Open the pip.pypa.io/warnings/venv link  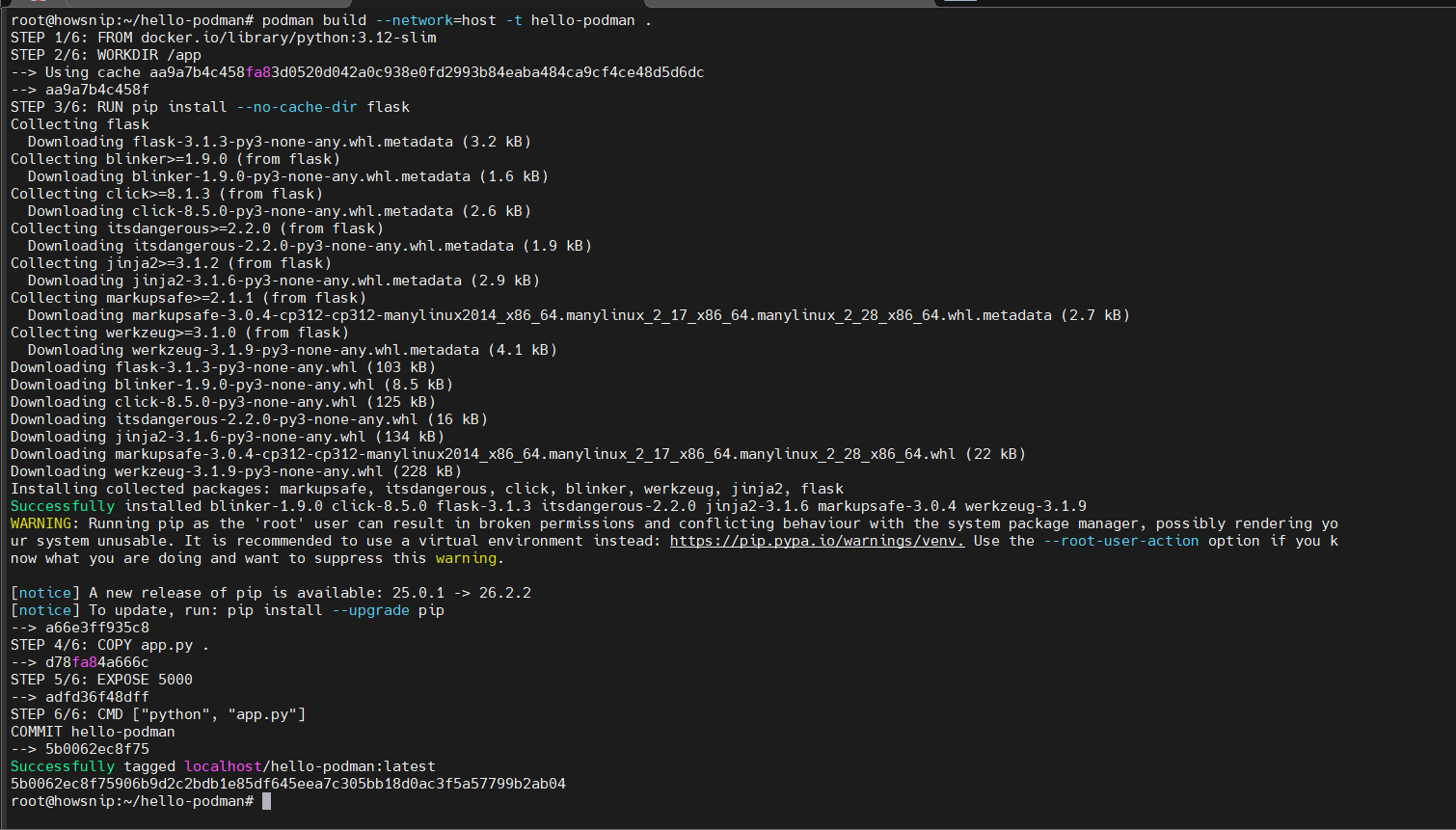(817, 541)
